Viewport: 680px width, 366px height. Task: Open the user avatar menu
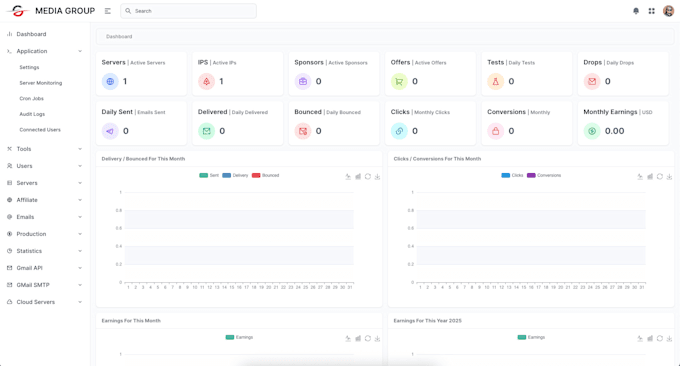[668, 11]
